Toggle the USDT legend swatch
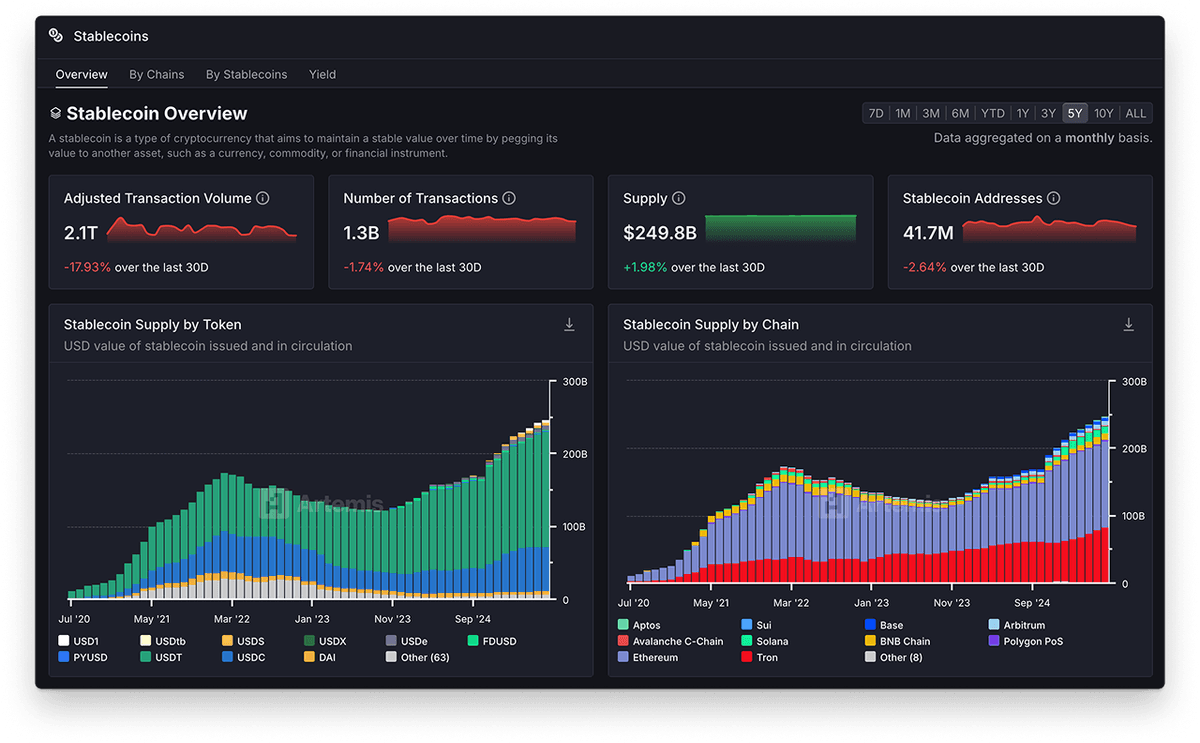1200x743 pixels. coord(146,657)
